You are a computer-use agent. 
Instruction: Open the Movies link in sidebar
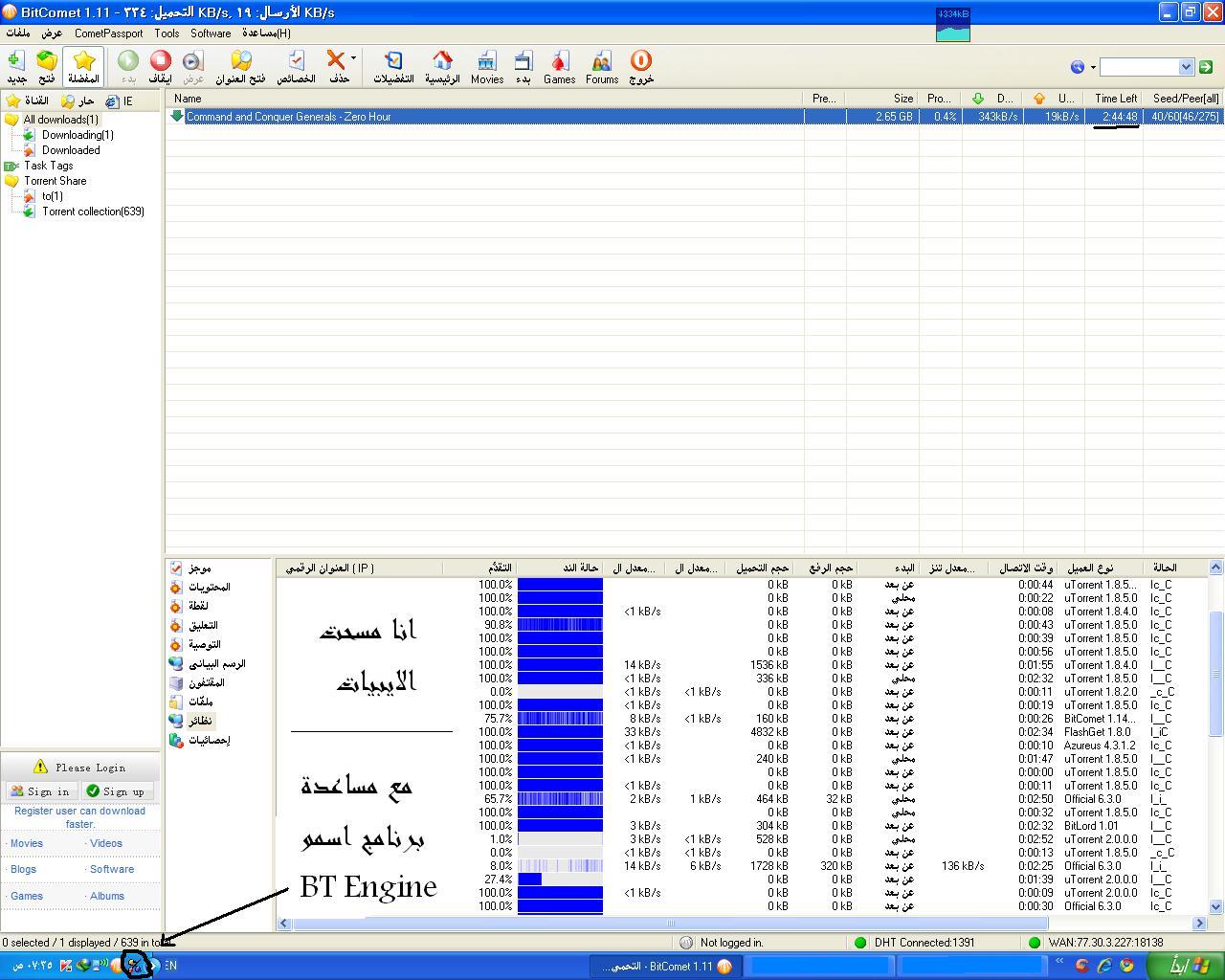(x=27, y=843)
